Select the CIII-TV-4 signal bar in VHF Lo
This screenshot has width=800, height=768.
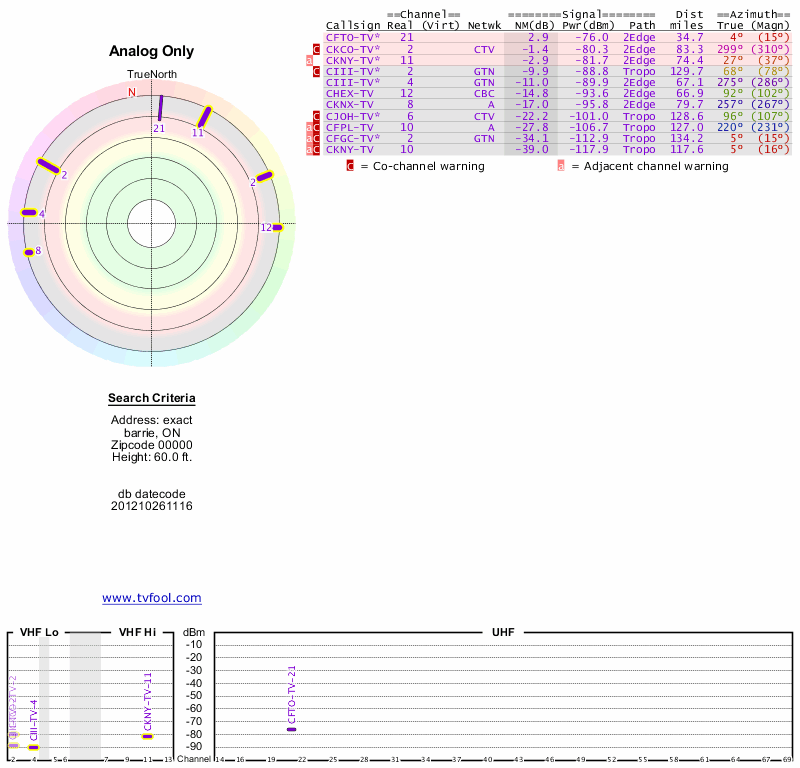point(33,747)
